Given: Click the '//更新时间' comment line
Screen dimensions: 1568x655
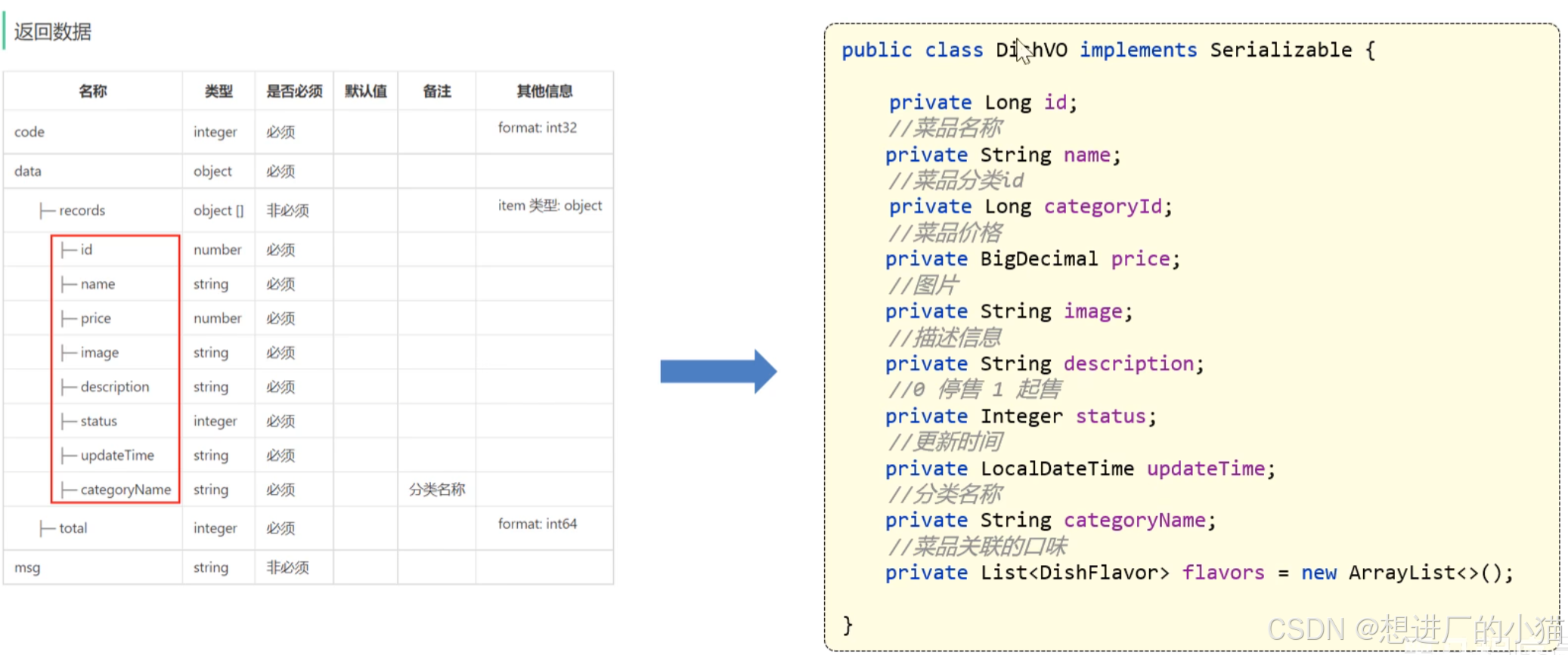Looking at the screenshot, I should (x=946, y=442).
